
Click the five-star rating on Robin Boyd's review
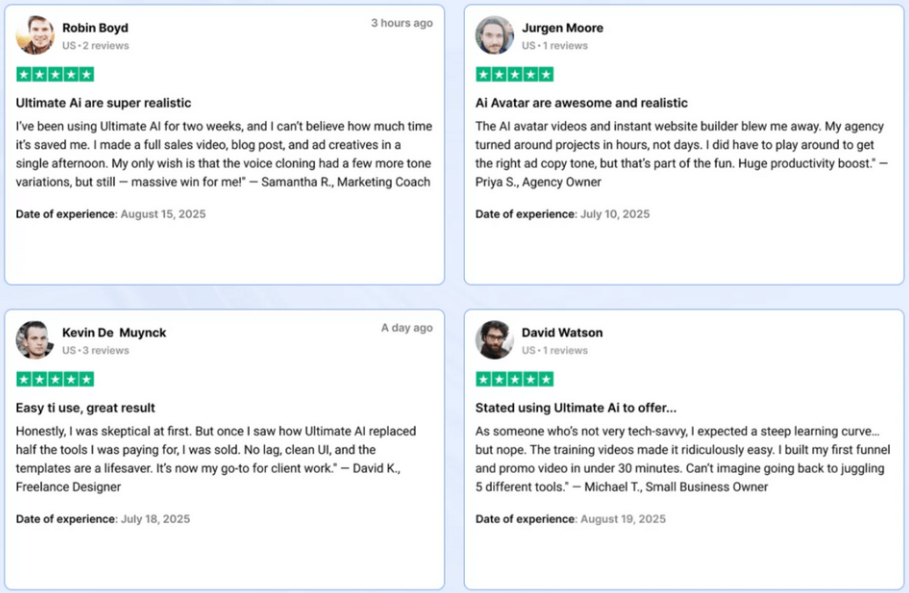click(x=55, y=74)
